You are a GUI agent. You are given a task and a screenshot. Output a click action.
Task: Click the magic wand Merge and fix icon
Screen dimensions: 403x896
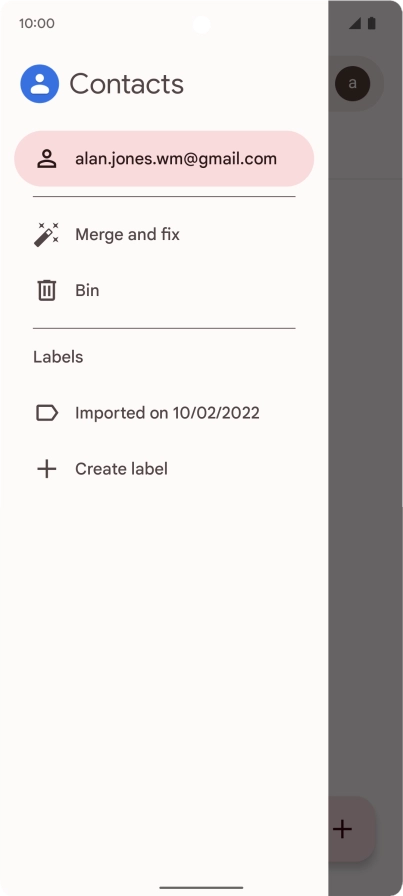pos(46,234)
